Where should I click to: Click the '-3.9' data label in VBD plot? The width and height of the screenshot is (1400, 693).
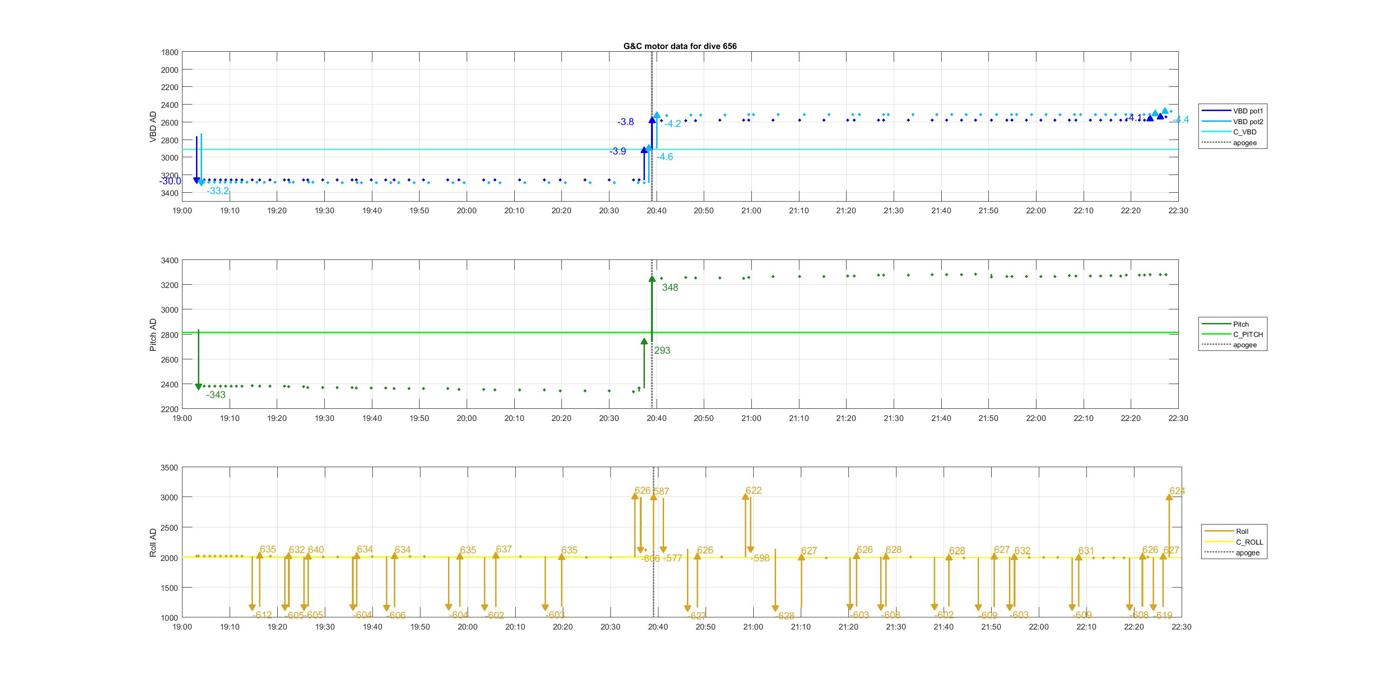pyautogui.click(x=618, y=152)
